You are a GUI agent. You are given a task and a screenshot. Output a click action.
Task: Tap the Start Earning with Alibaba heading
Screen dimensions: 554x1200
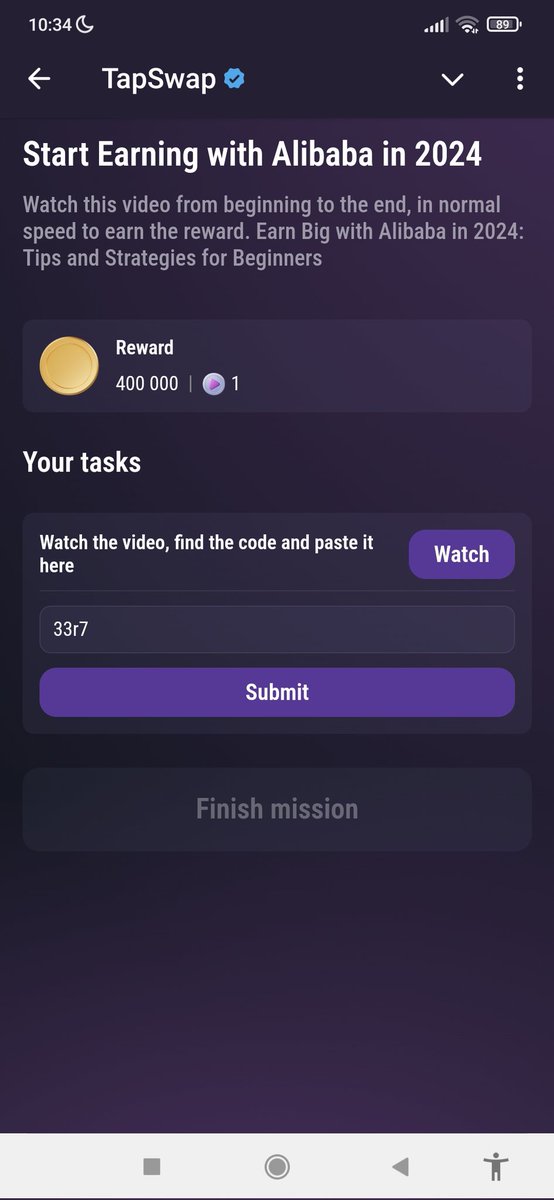(252, 155)
